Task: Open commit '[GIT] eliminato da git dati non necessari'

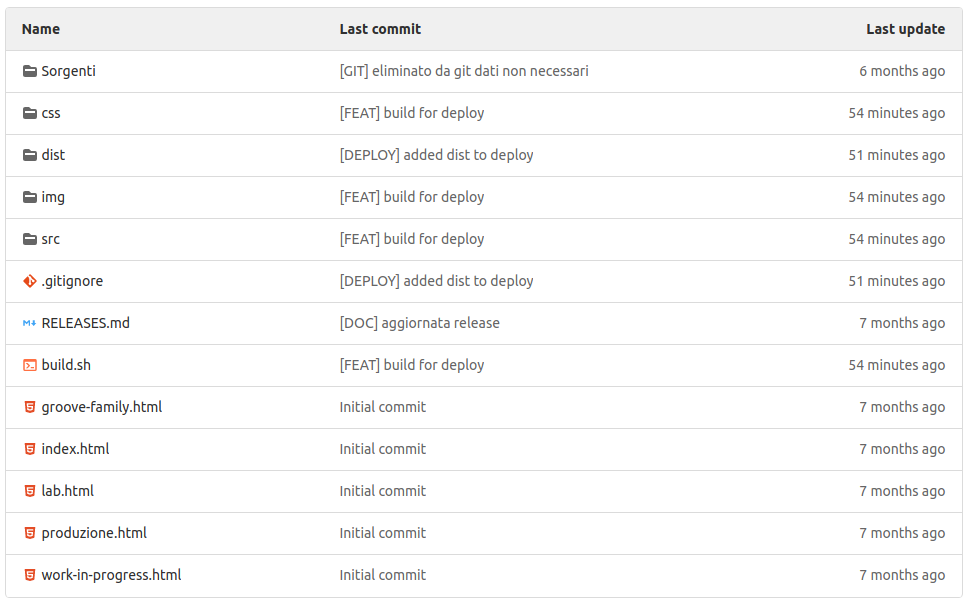Action: [x=464, y=71]
